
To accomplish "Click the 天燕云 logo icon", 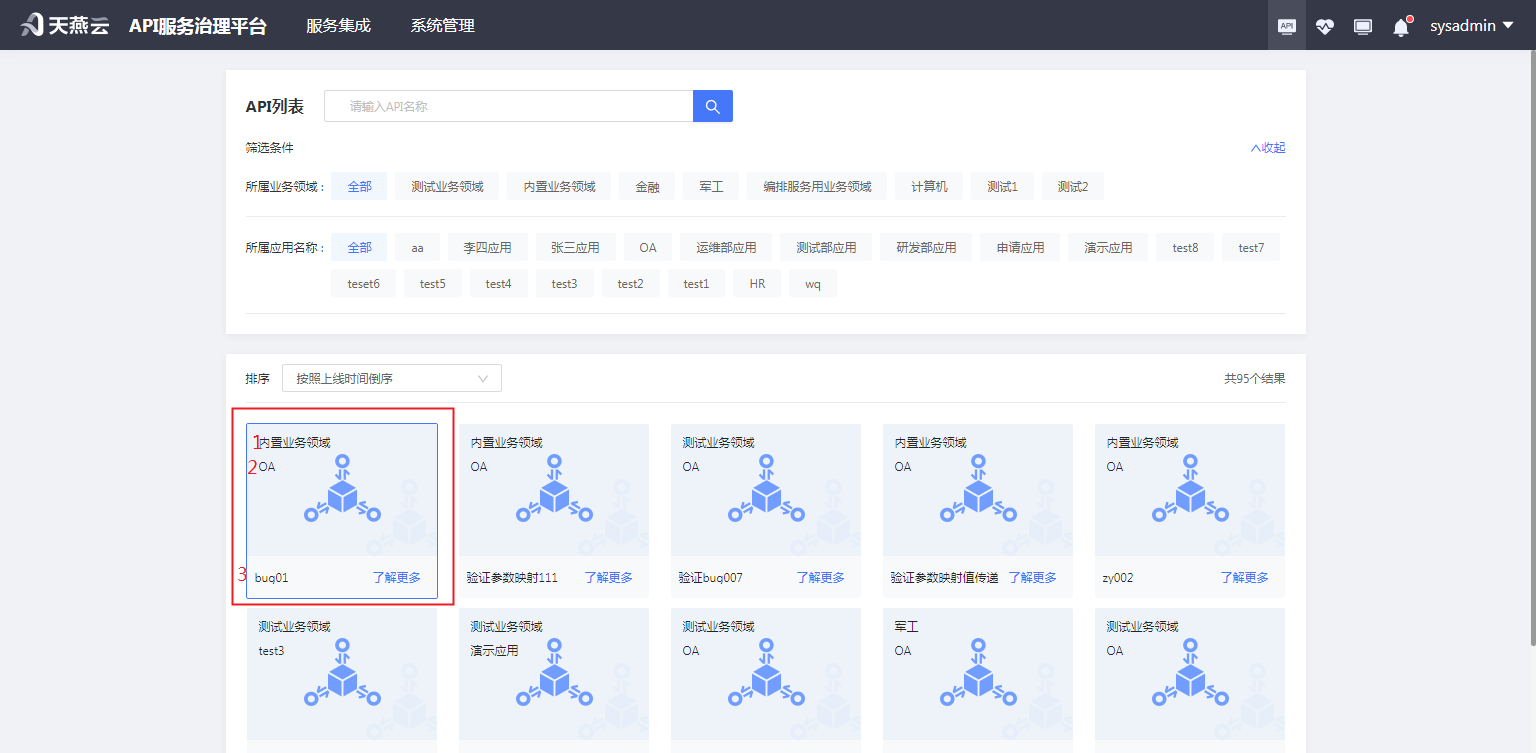I will tap(30, 24).
